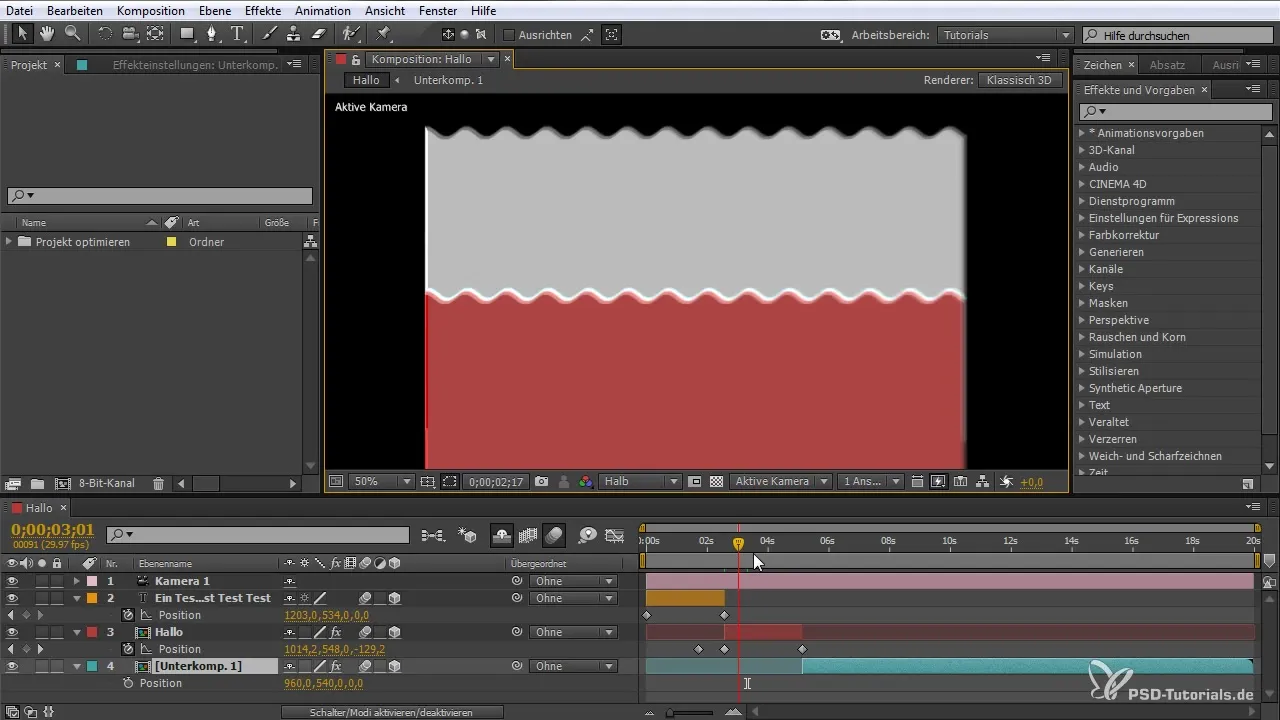The width and height of the screenshot is (1280, 720).
Task: Click Schalter/Modi aktivieren/deaktivieren button
Action: click(x=390, y=712)
